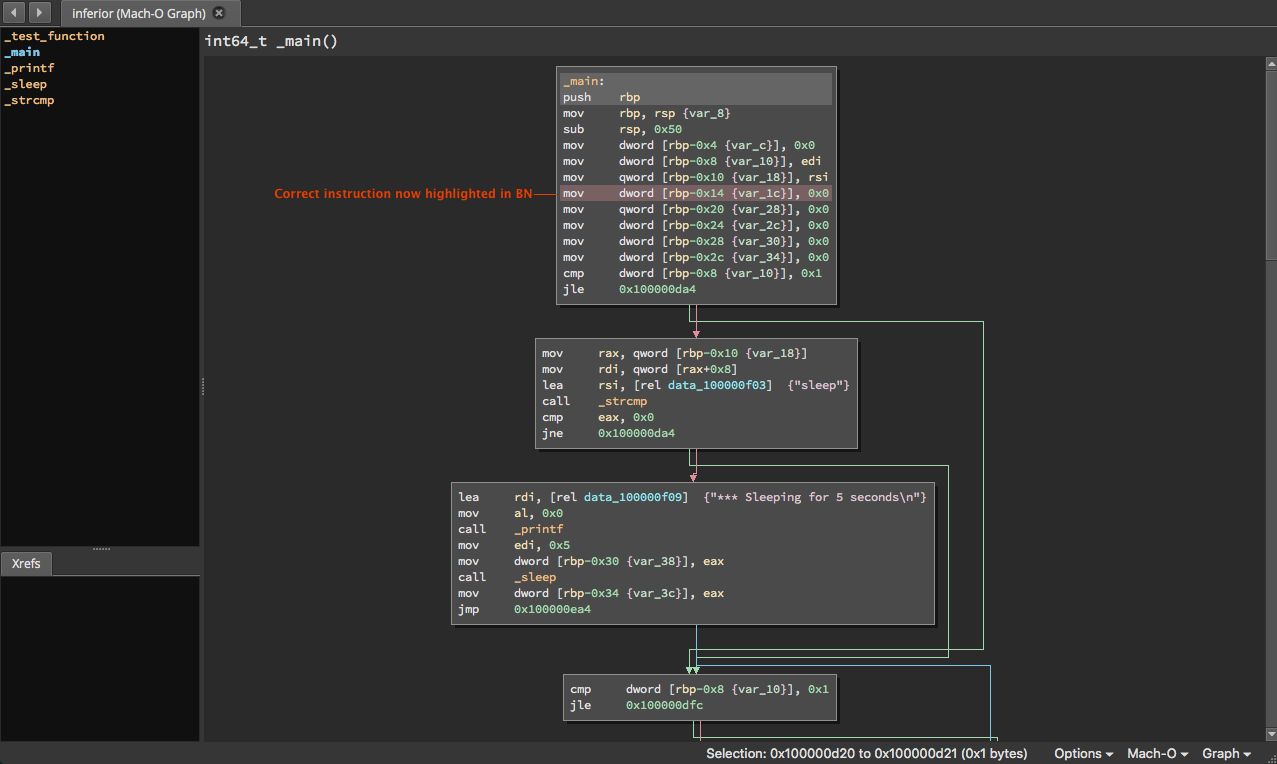Follow the jle 0x100000da4 address
The height and width of the screenshot is (764, 1277).
click(x=657, y=289)
